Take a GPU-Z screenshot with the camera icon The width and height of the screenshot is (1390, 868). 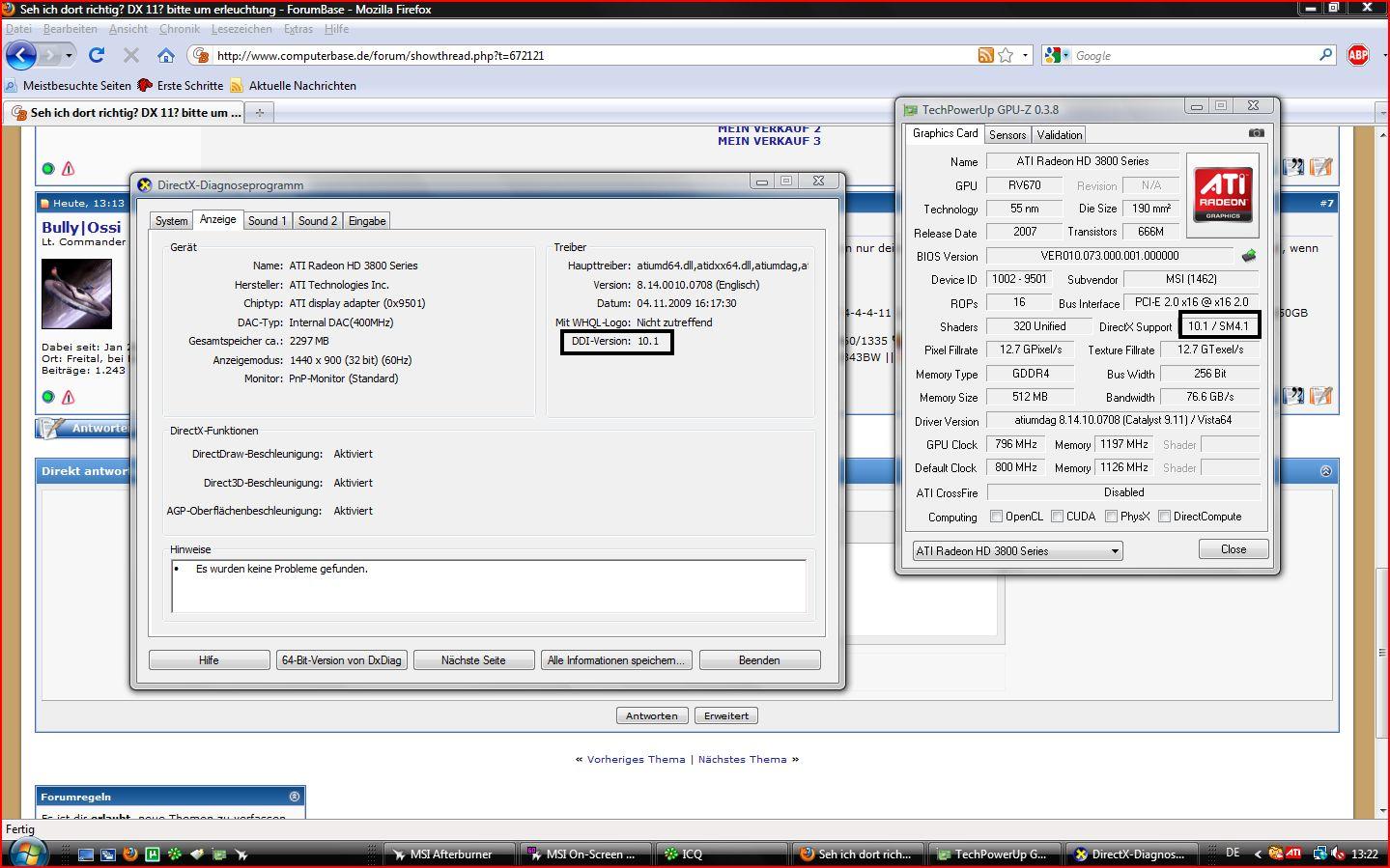pos(1256,133)
